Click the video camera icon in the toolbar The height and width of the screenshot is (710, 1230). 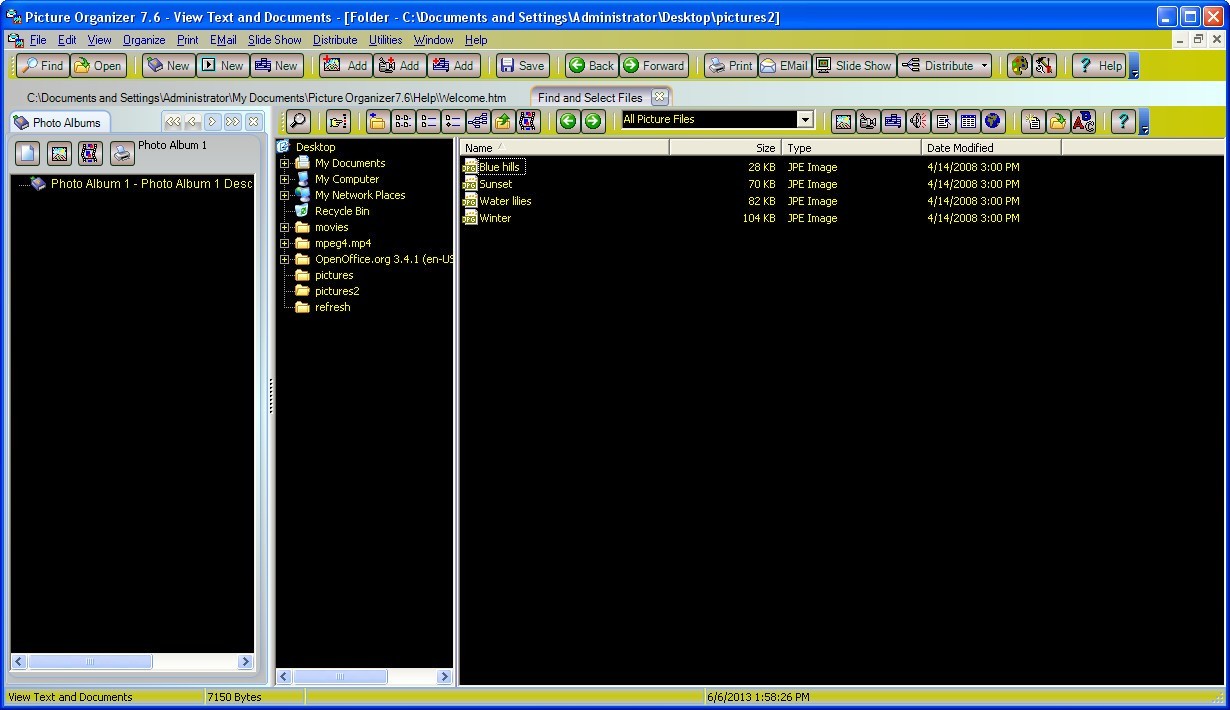coord(869,121)
